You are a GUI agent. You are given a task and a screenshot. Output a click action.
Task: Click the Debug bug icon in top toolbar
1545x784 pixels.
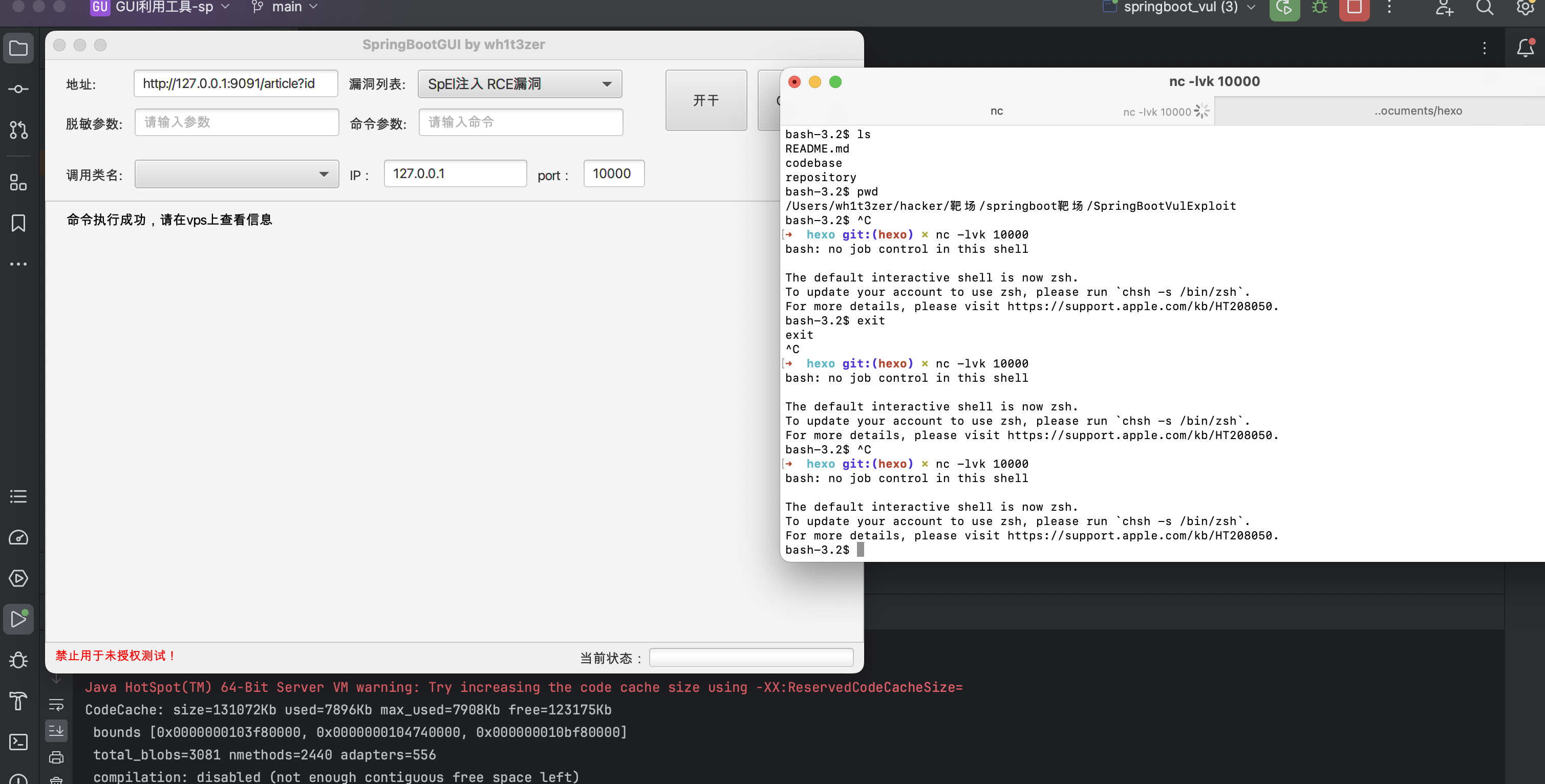click(1319, 8)
